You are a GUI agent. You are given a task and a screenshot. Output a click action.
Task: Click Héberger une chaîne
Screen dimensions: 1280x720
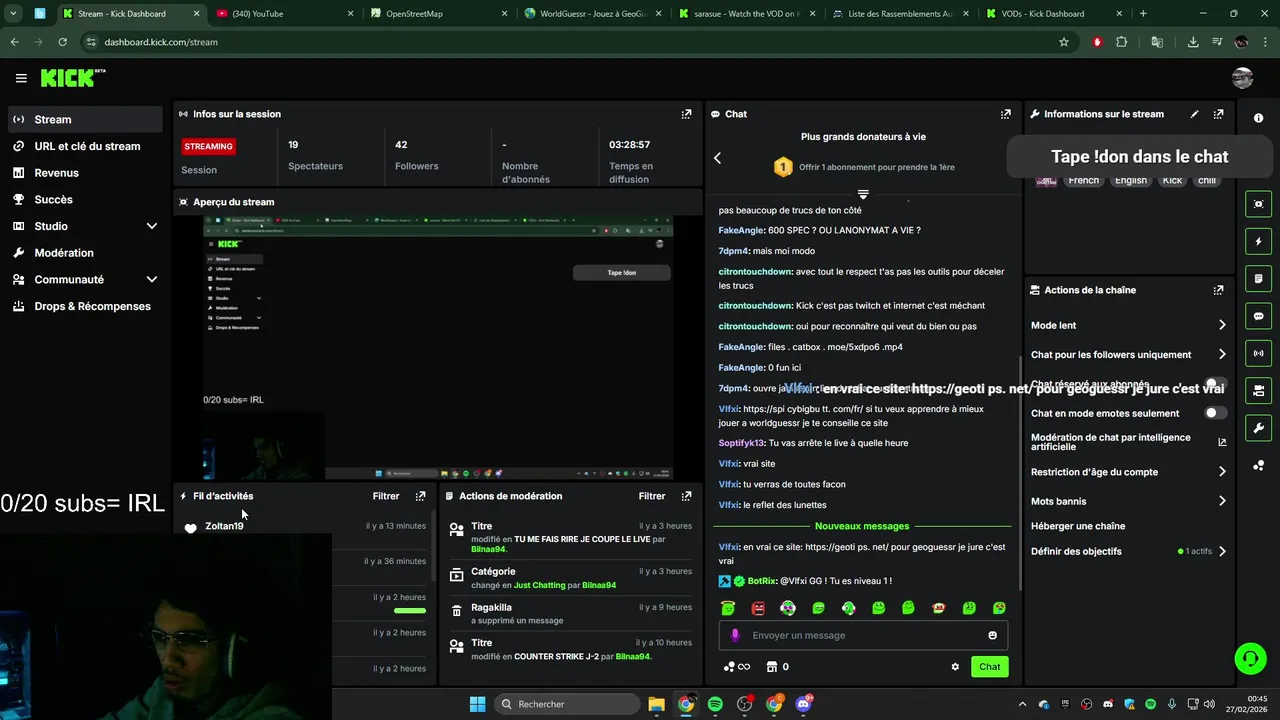(1078, 526)
